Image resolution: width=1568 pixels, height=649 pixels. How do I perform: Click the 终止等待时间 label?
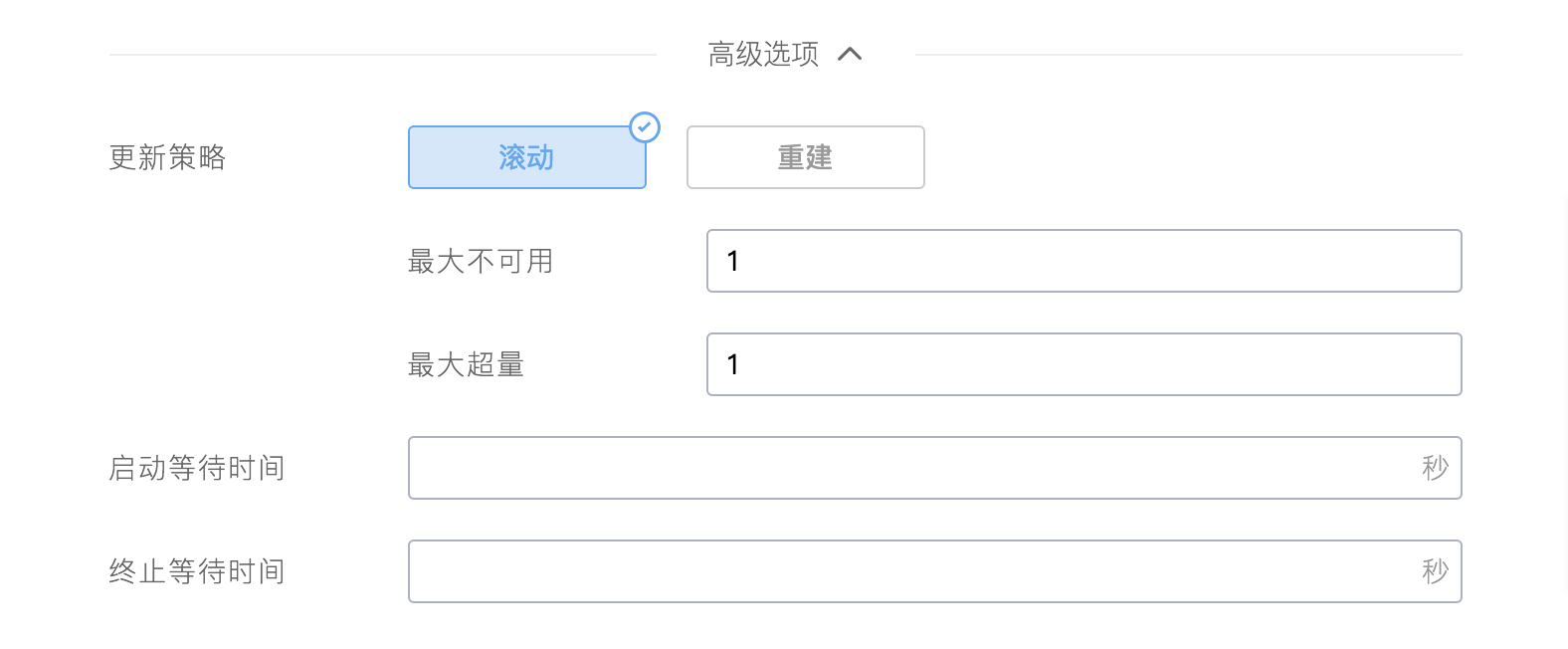click(197, 571)
